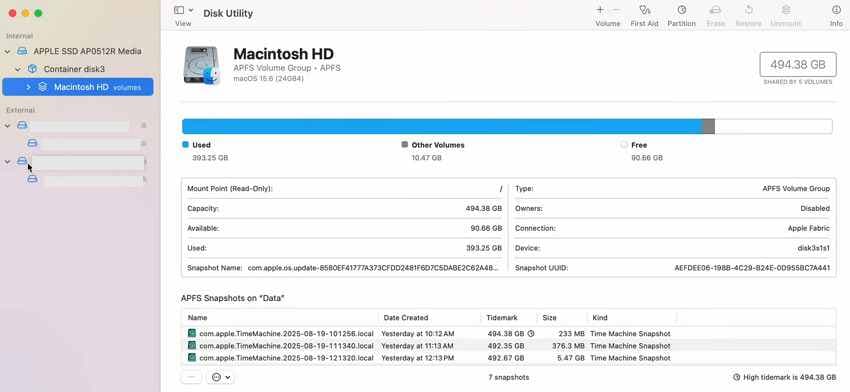Screen dimensions: 850x392
Task: Click the Macintosh HD layers icon
Action: point(43,87)
